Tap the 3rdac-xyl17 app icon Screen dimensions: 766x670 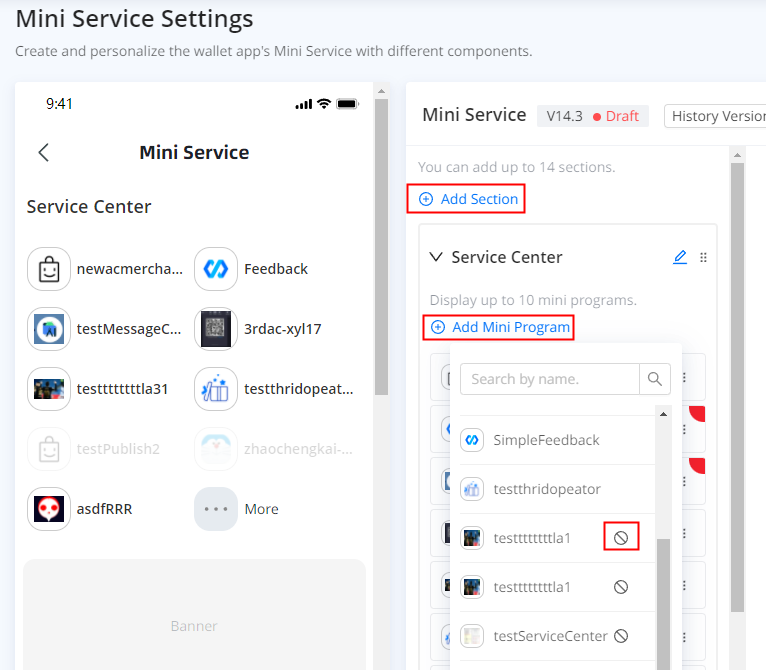(216, 329)
